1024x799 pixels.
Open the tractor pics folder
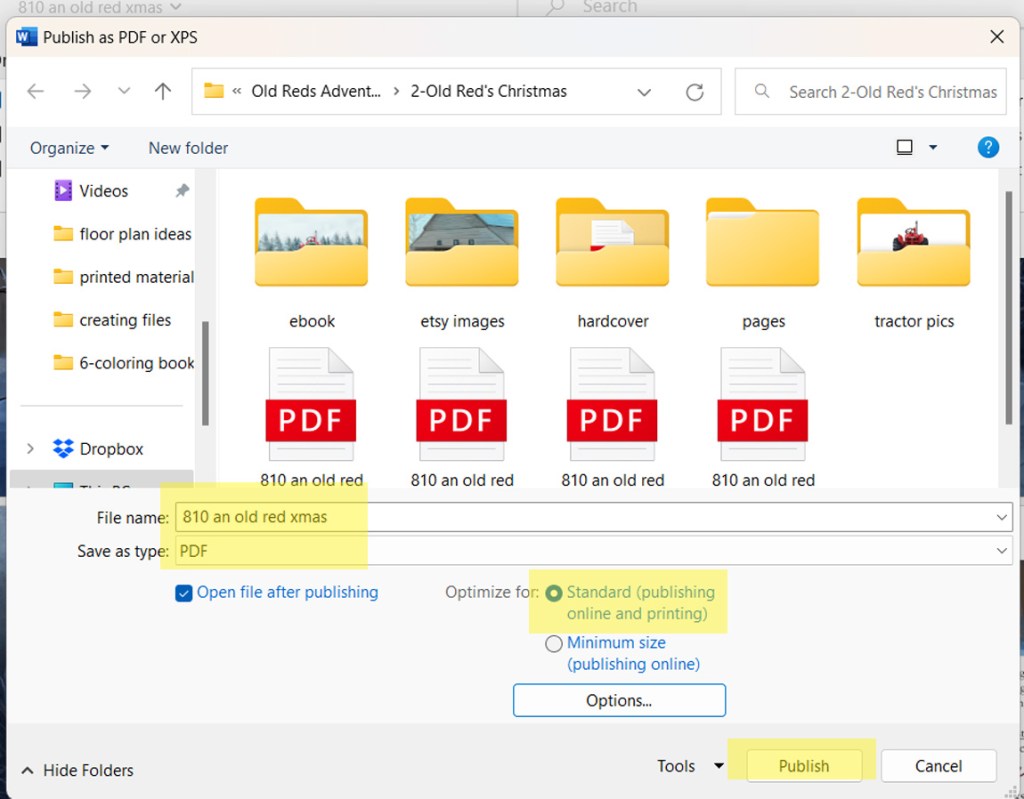[x=913, y=245]
